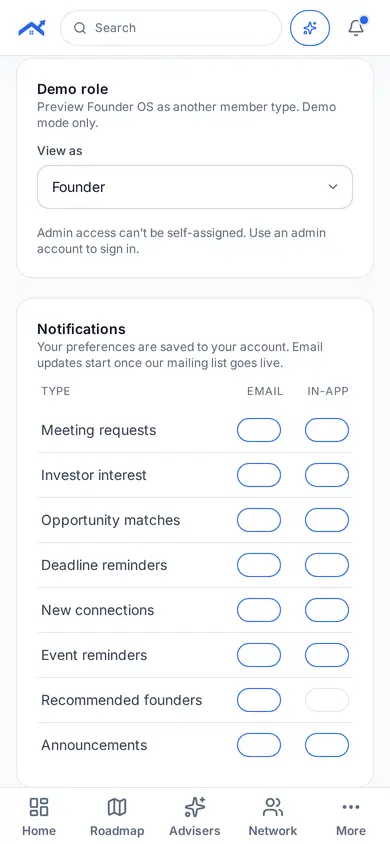390x844 pixels.
Task: Open Network people icon in bottom bar
Action: 273,807
